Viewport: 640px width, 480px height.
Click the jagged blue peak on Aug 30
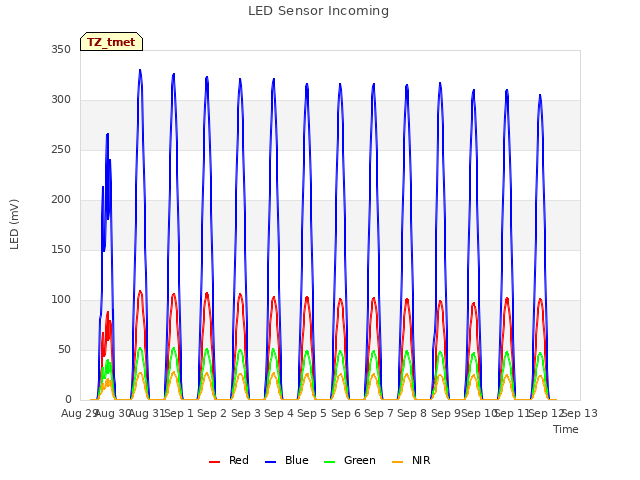click(108, 134)
